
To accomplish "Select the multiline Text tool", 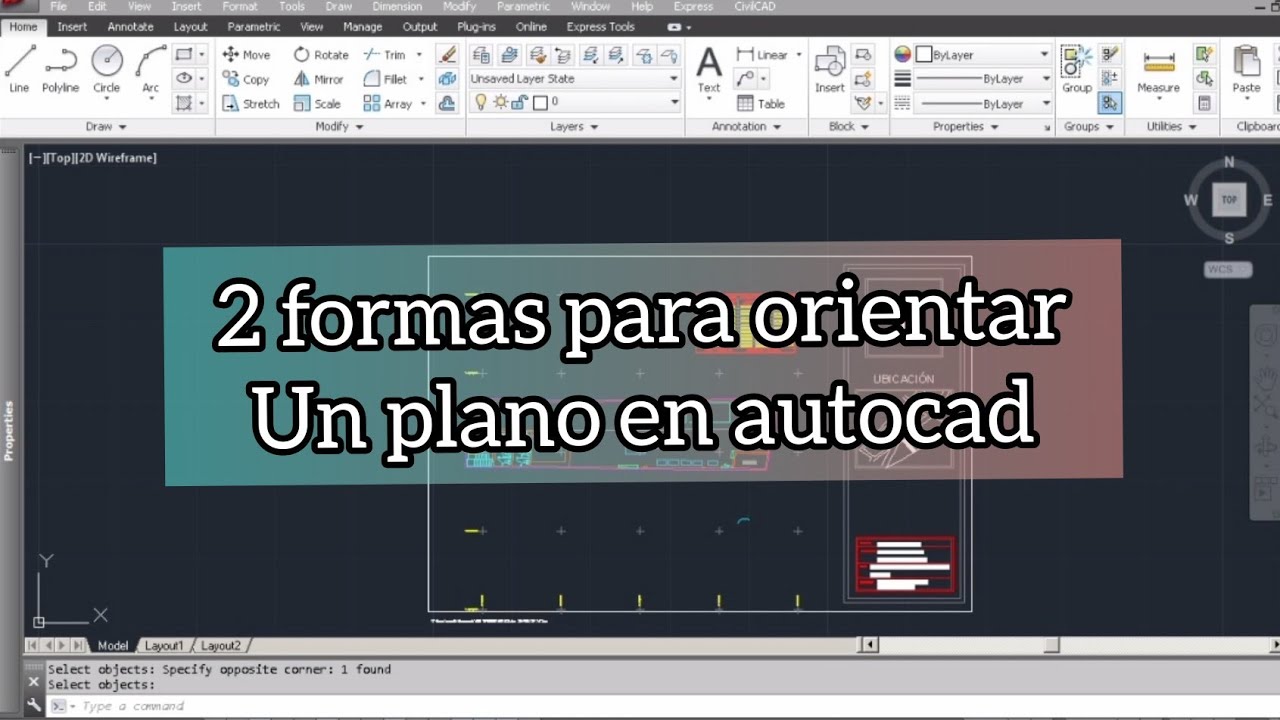I will point(709,70).
